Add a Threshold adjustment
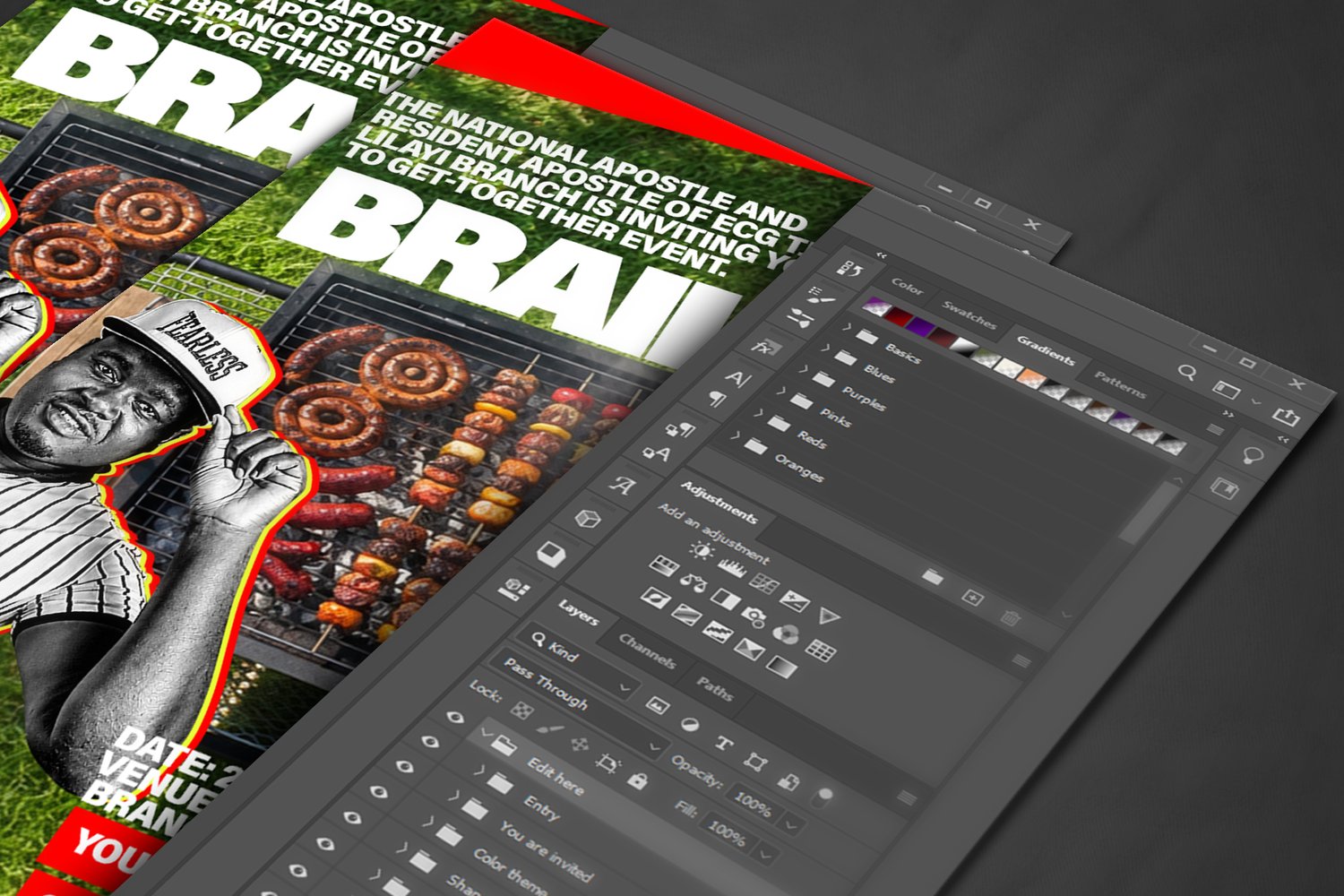Viewport: 1344px width, 896px height. pos(717,631)
